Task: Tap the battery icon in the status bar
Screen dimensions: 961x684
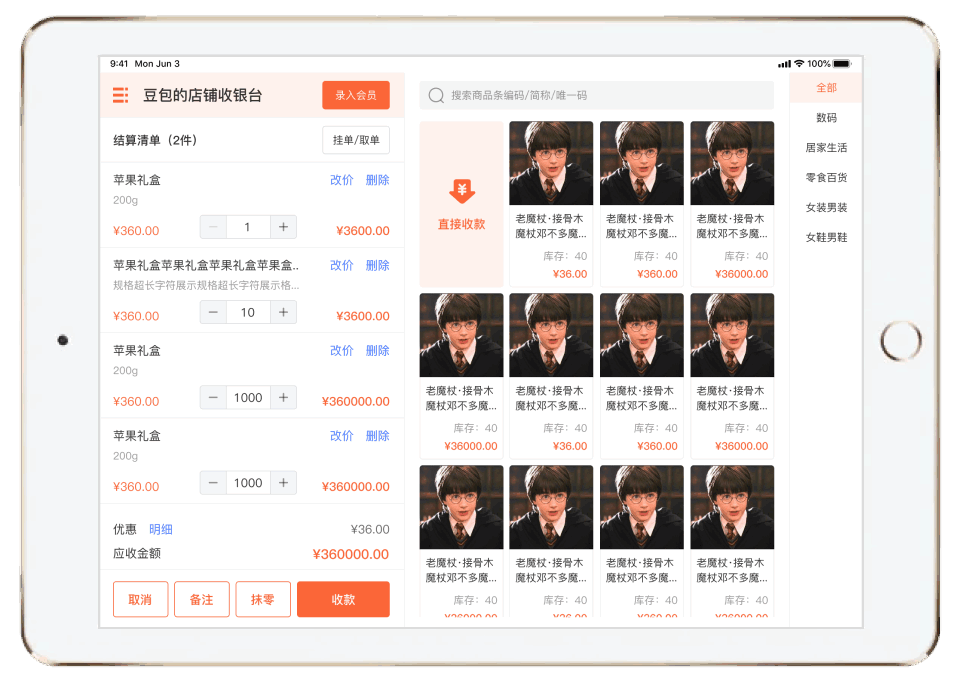Action: click(842, 64)
